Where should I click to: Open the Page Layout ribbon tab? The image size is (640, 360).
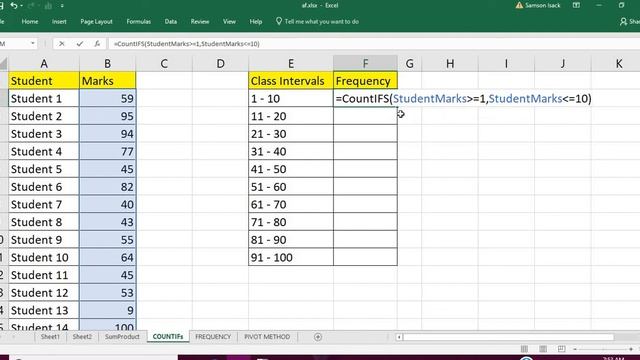click(x=96, y=22)
